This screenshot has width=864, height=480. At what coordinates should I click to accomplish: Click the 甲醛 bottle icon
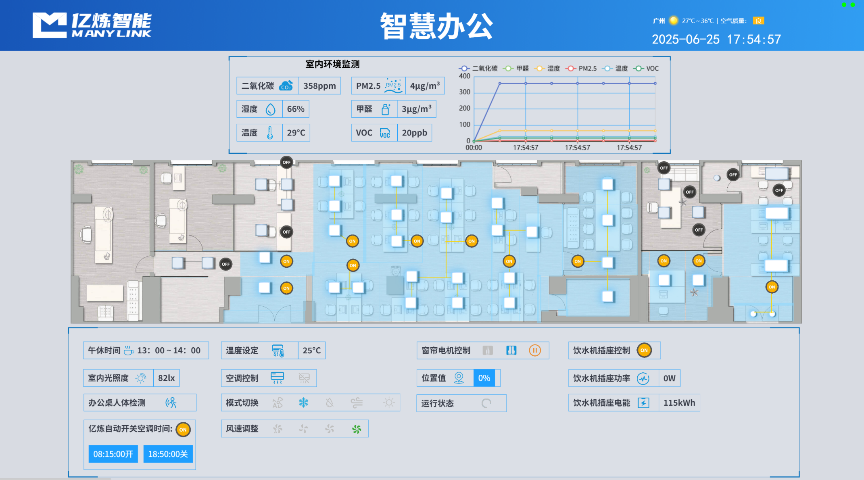point(386,109)
